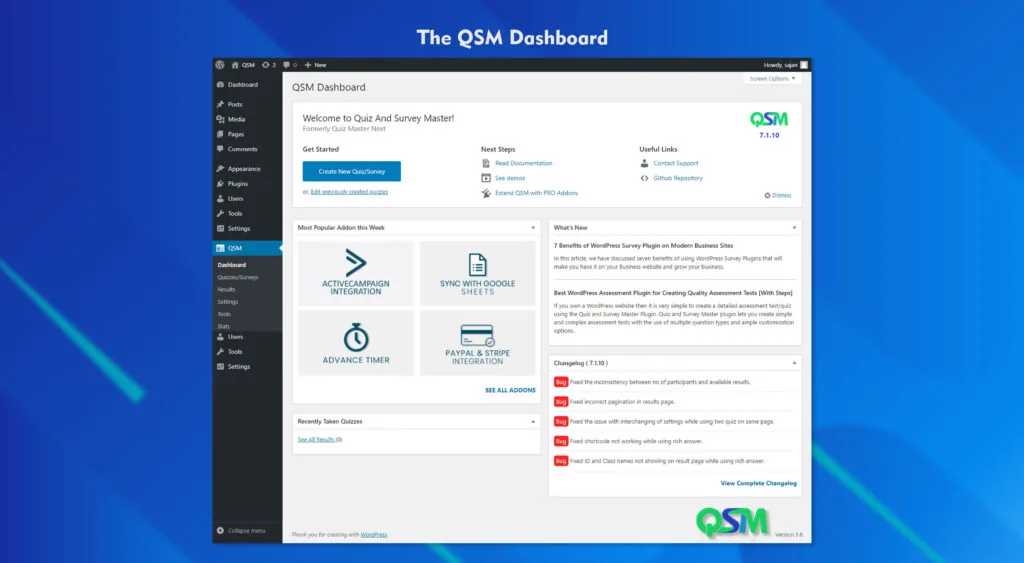
Task: Click Bug tag for ID and Class names fix
Action: pos(561,460)
